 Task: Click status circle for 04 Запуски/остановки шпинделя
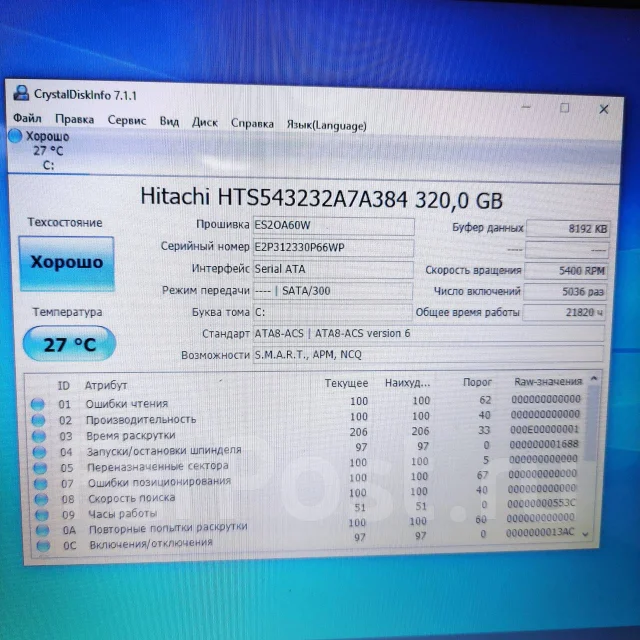pos(40,452)
